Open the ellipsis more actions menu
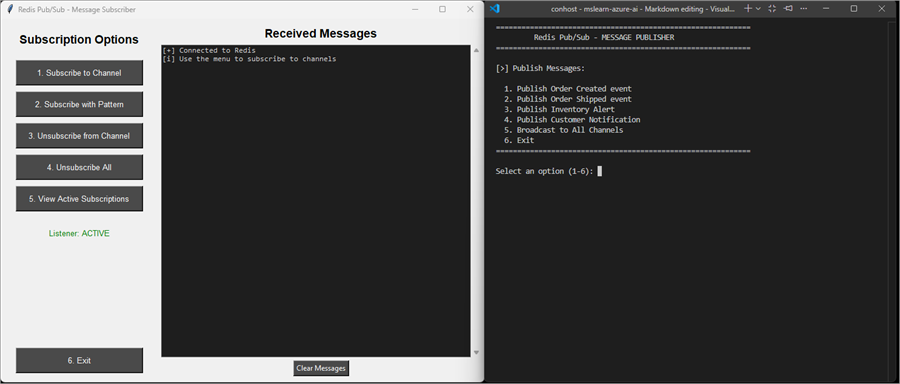Viewport: 900px width, 384px height. point(804,9)
